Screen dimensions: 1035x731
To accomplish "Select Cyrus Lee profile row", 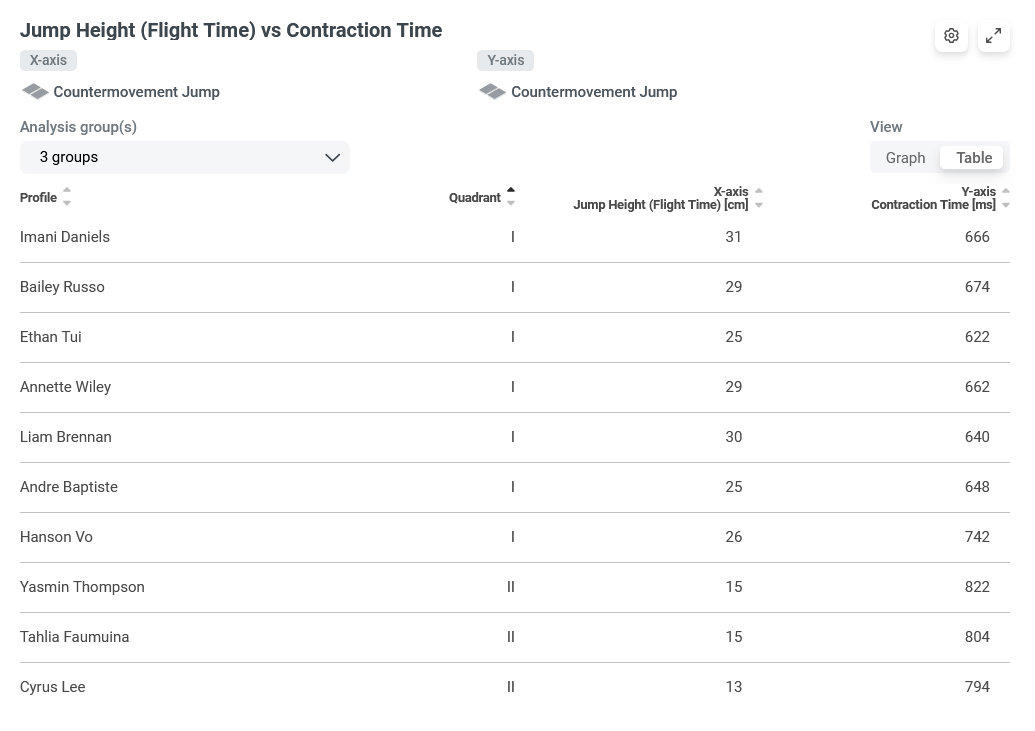I will coord(515,687).
